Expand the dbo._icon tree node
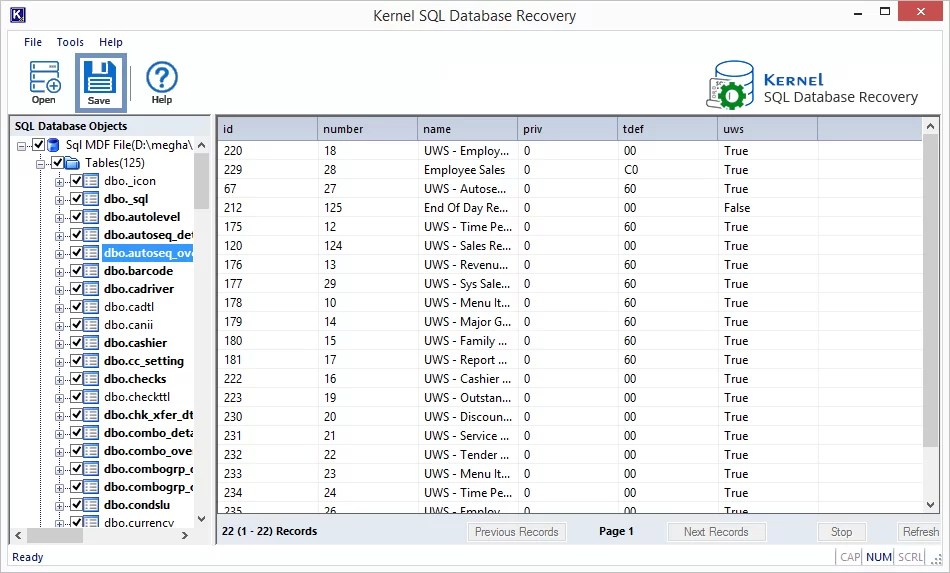The height and width of the screenshot is (573, 950). [x=59, y=182]
